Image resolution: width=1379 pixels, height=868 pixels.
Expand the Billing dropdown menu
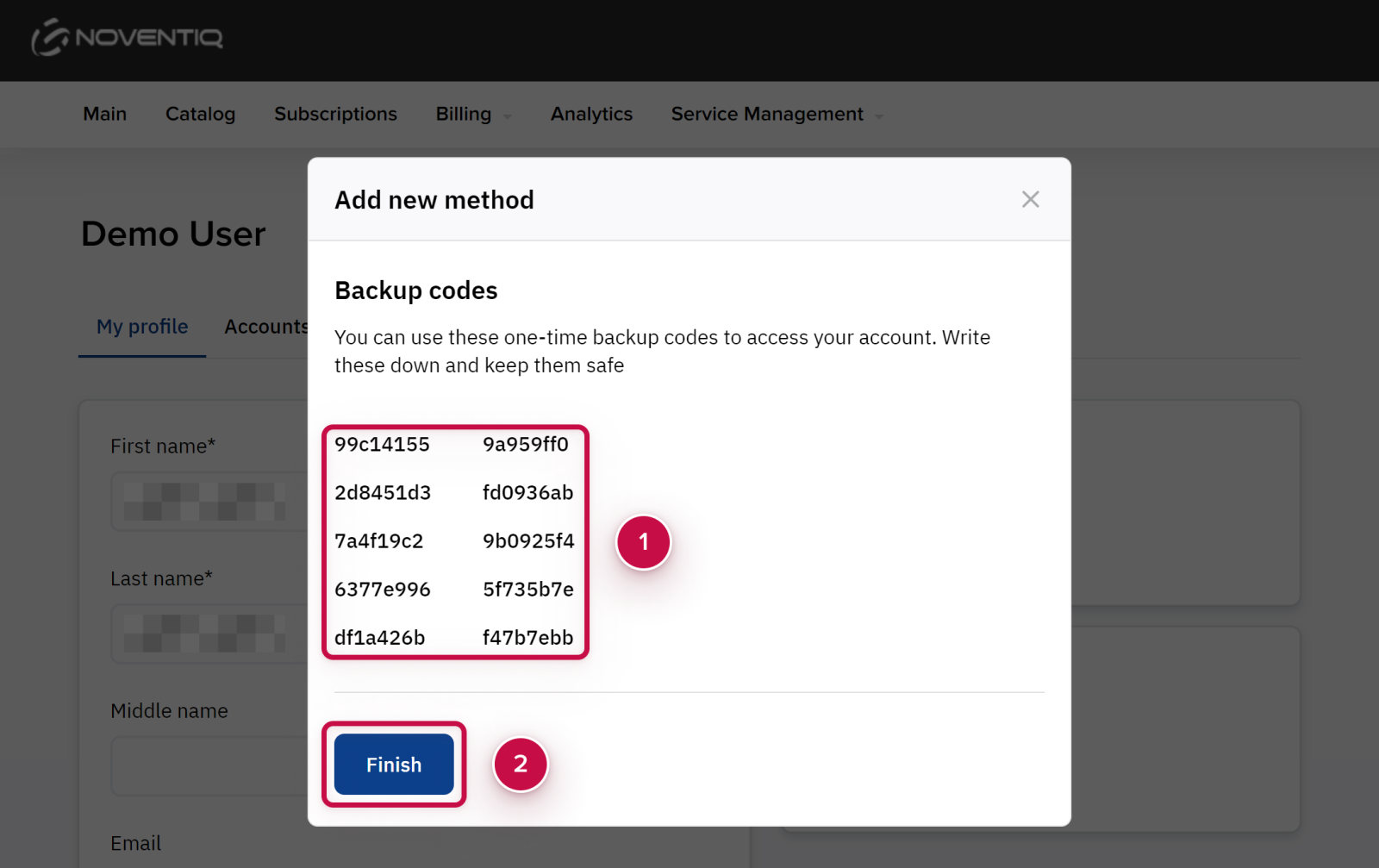tap(473, 115)
